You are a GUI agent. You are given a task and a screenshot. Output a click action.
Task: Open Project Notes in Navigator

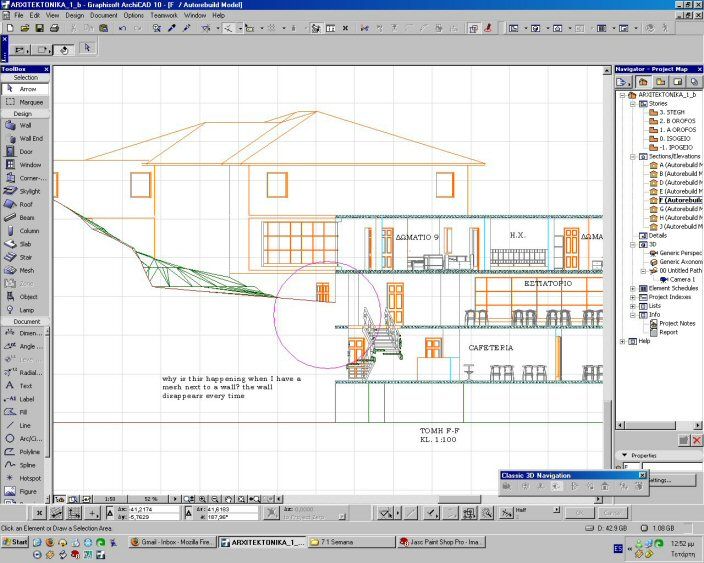click(677, 323)
